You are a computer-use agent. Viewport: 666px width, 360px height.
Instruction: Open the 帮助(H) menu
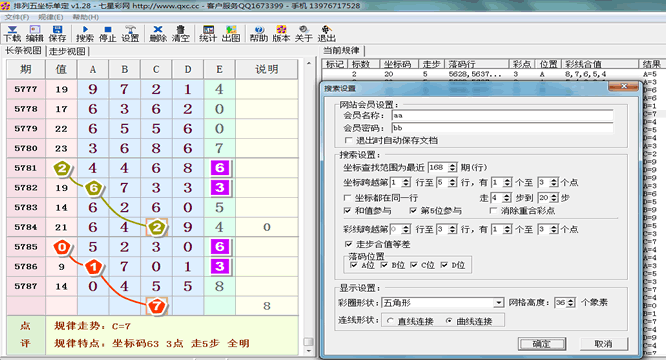tap(85, 17)
